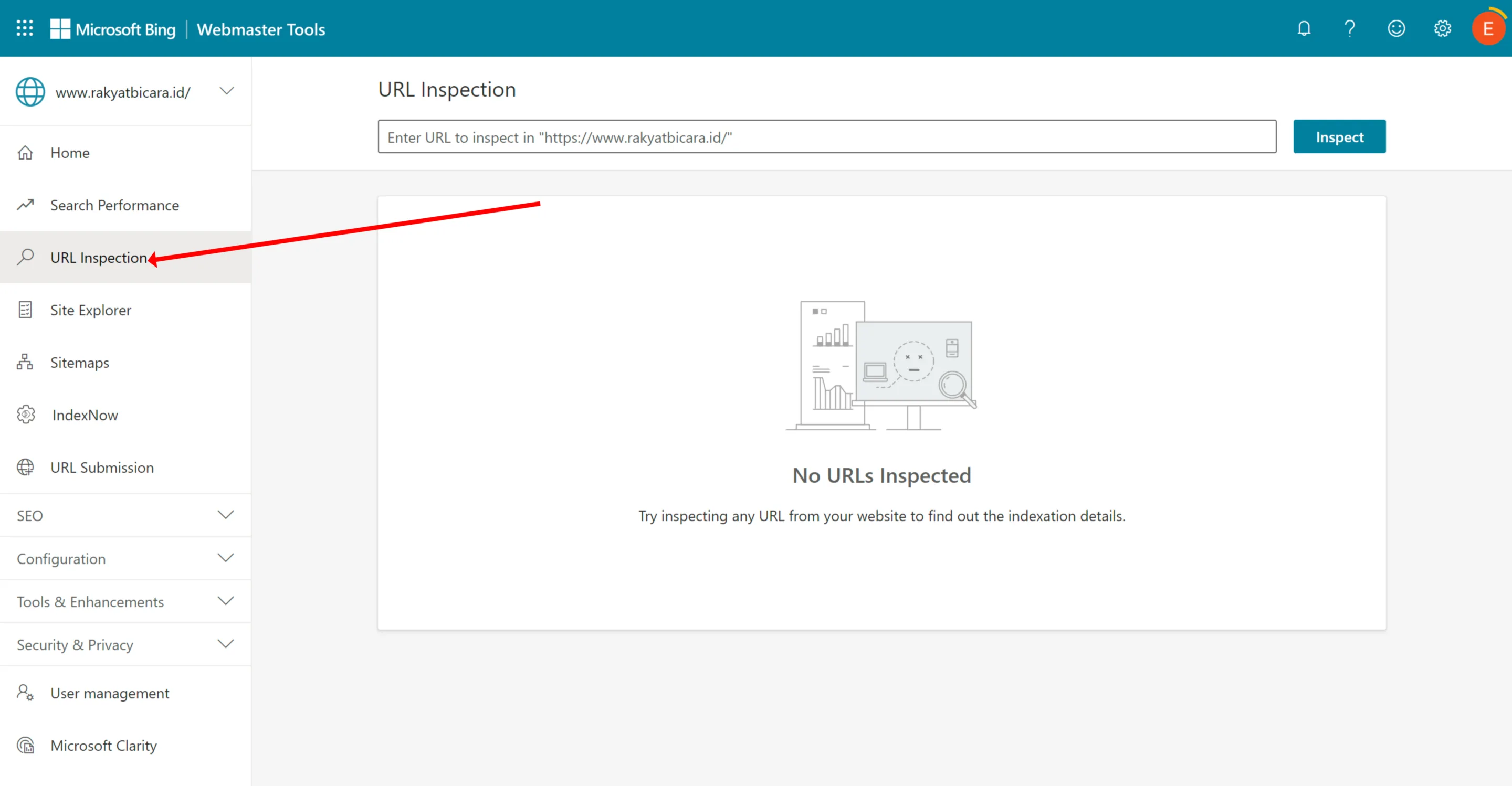Image resolution: width=1512 pixels, height=786 pixels.
Task: Go to Search Performance
Action: [x=125, y=205]
